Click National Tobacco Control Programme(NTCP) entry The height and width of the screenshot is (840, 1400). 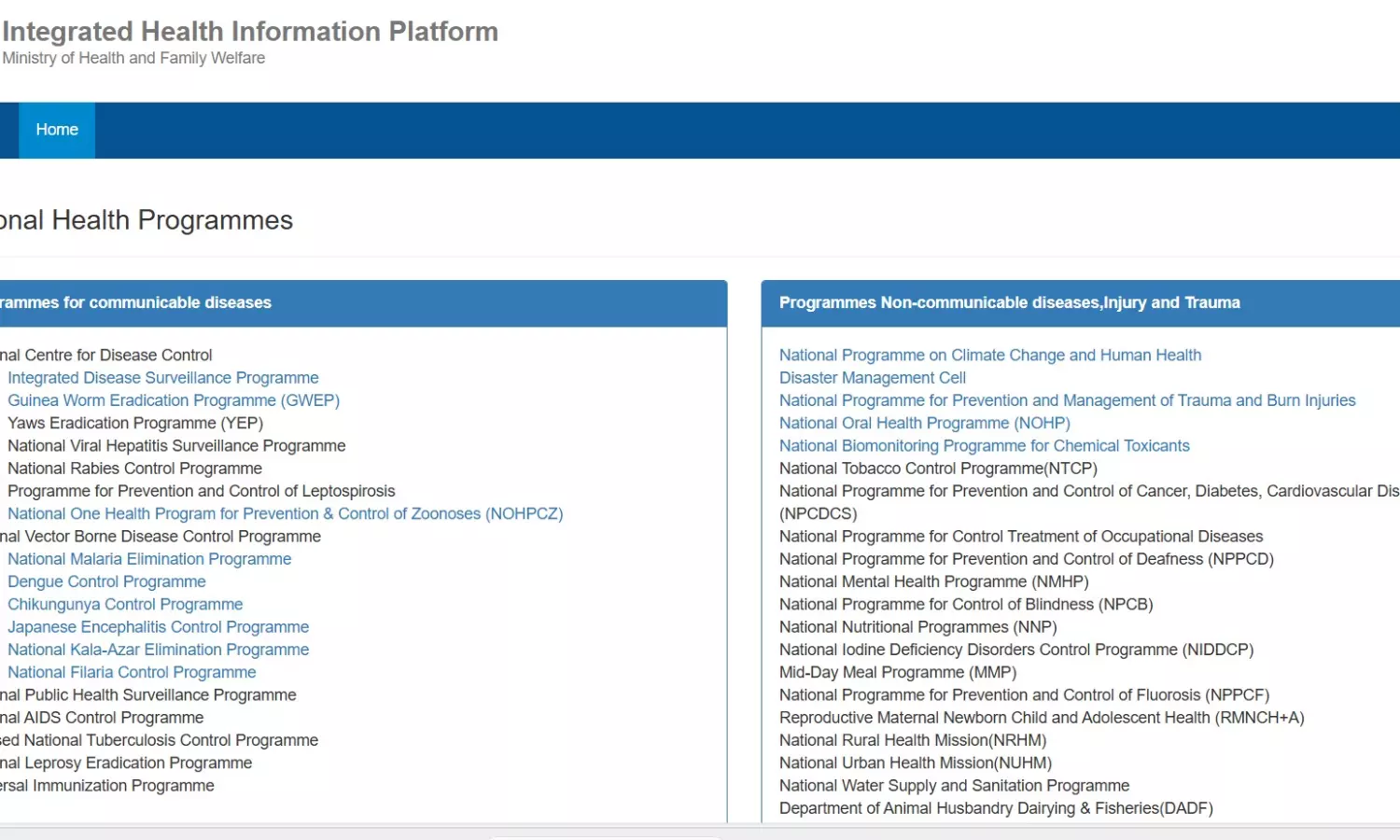point(938,469)
